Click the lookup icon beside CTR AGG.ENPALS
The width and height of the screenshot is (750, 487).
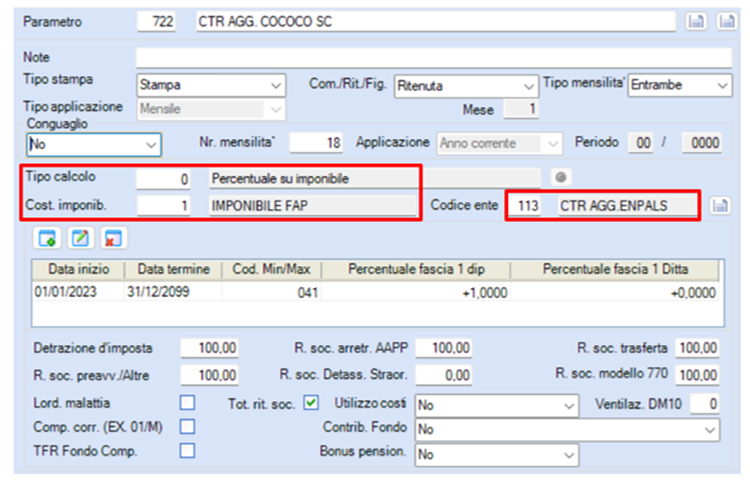point(720,206)
